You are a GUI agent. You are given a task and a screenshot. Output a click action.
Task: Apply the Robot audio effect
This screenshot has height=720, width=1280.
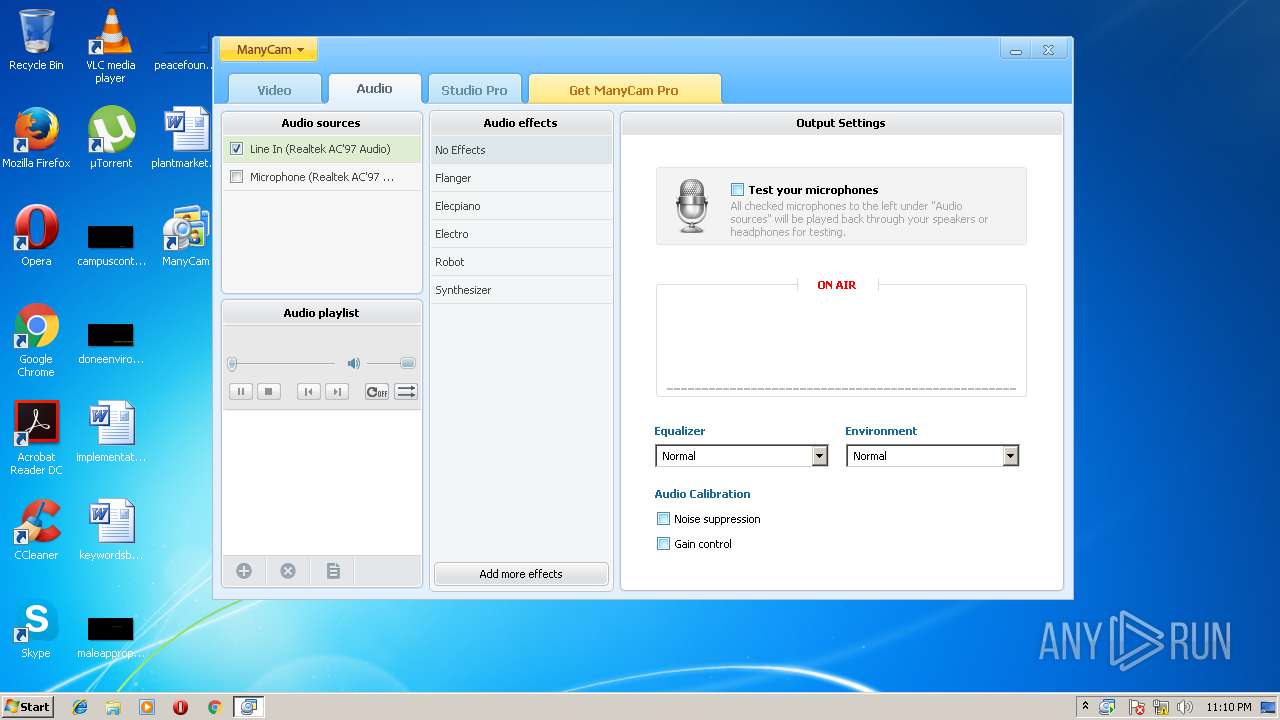click(521, 262)
